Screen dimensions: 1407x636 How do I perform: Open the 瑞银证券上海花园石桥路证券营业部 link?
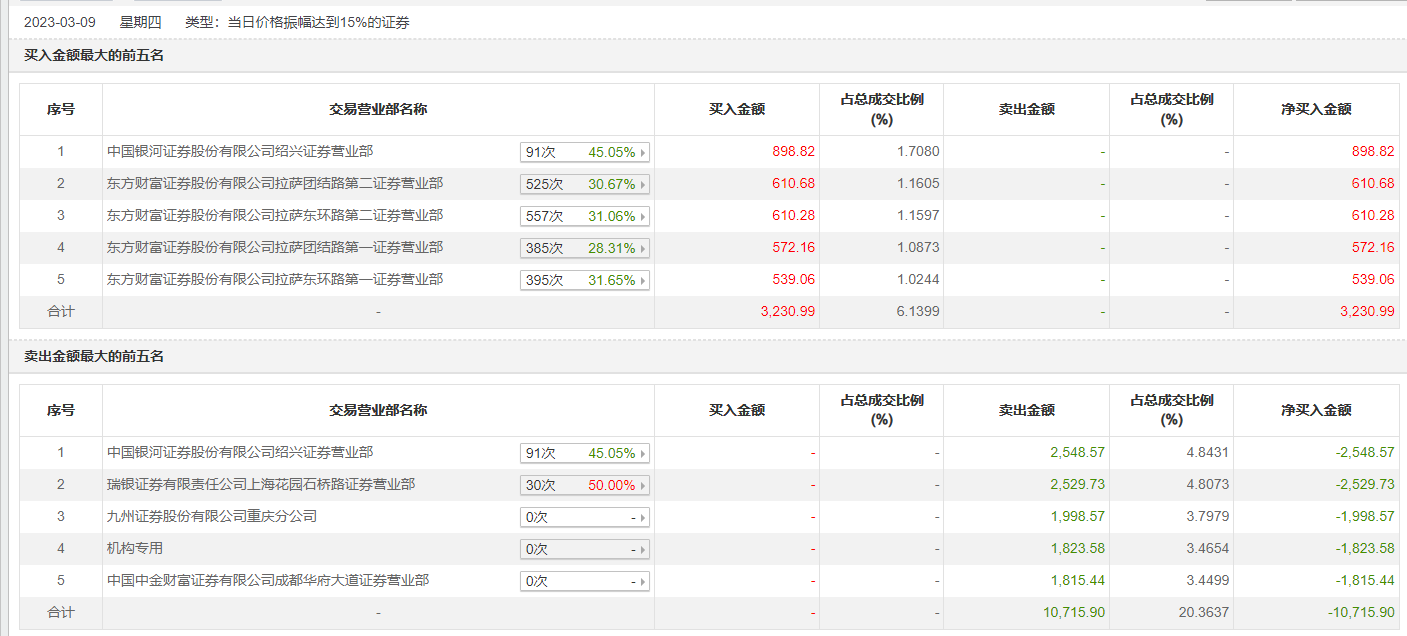point(261,484)
